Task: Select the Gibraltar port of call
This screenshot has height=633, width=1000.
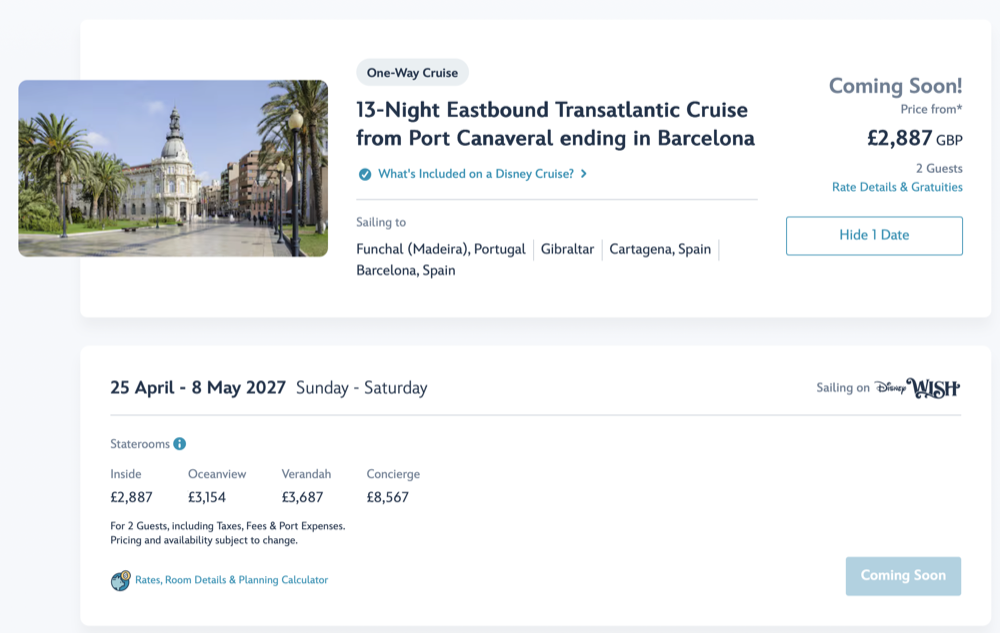Action: 567,249
